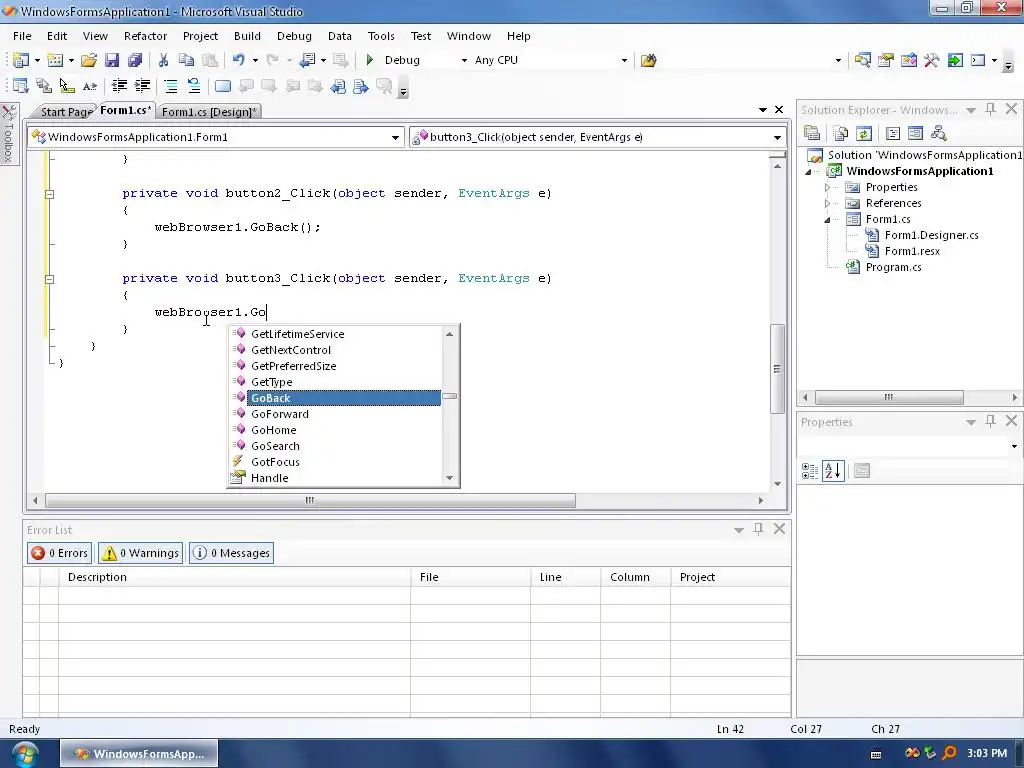Click the Save floppy disk icon
Screen dimensions: 1024x768
(x=112, y=60)
